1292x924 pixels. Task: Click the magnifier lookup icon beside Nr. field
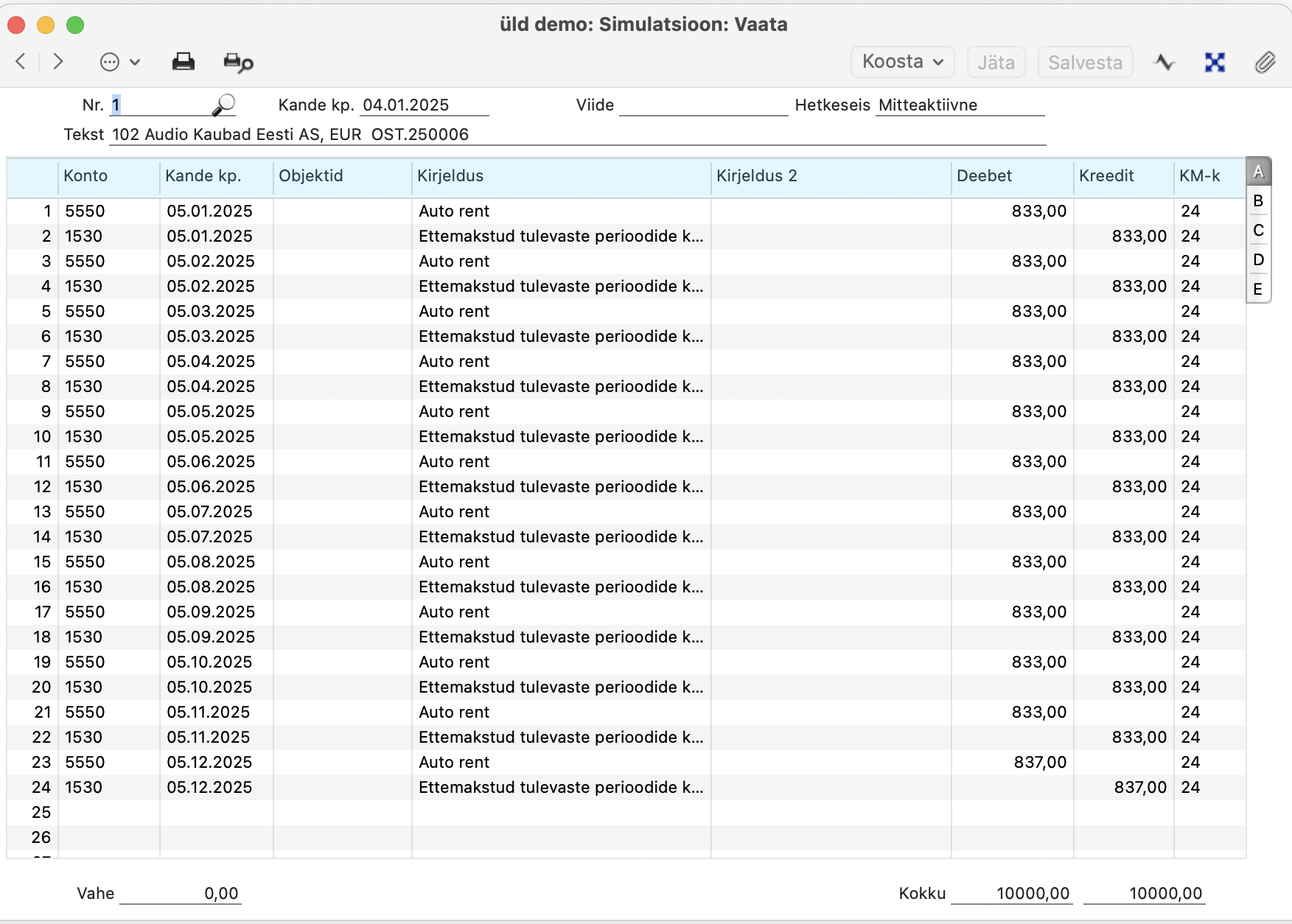223,105
